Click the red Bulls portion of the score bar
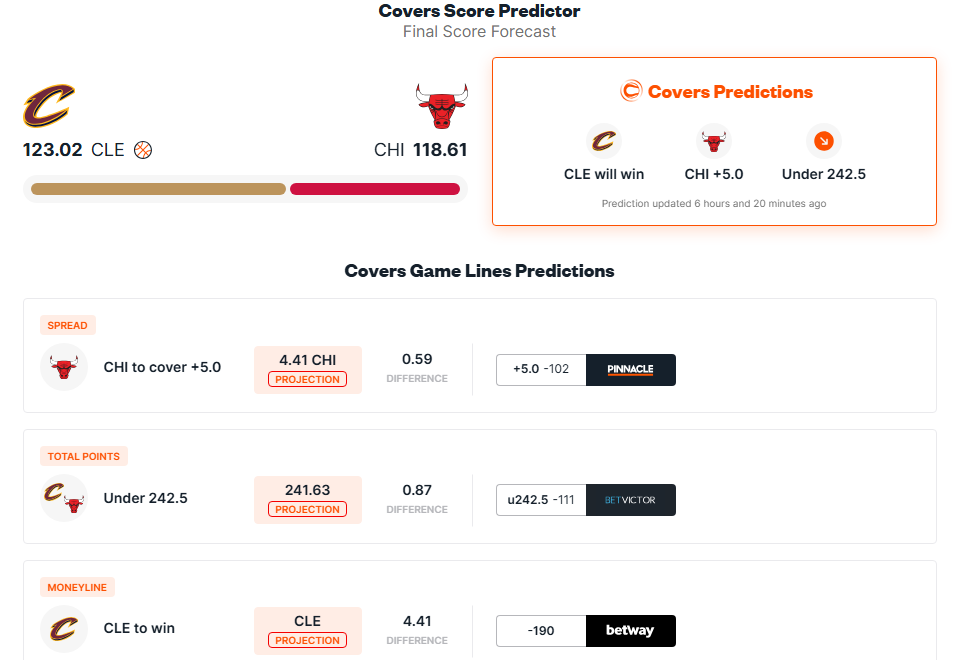The height and width of the screenshot is (660, 960). click(x=375, y=189)
